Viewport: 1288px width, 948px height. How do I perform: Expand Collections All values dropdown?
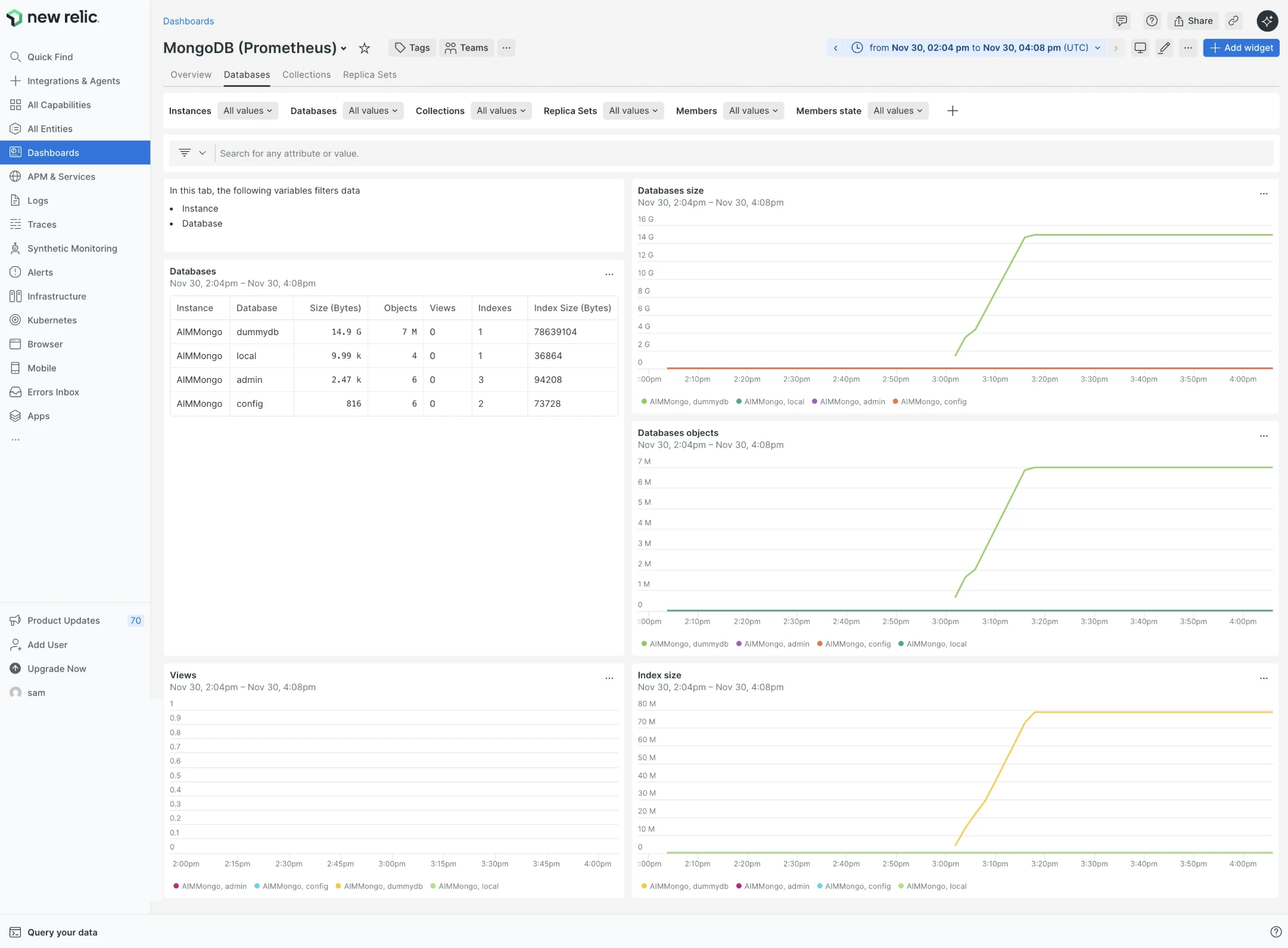[501, 111]
